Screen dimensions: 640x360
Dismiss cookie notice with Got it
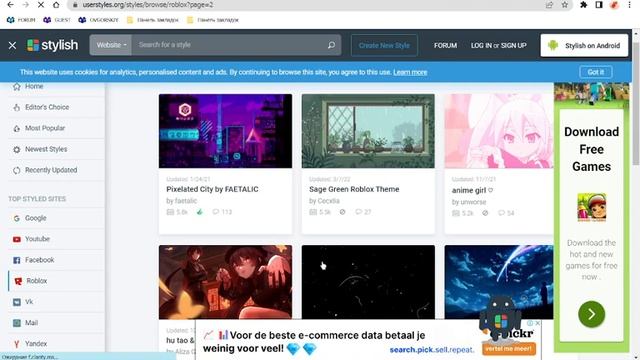tap(596, 72)
